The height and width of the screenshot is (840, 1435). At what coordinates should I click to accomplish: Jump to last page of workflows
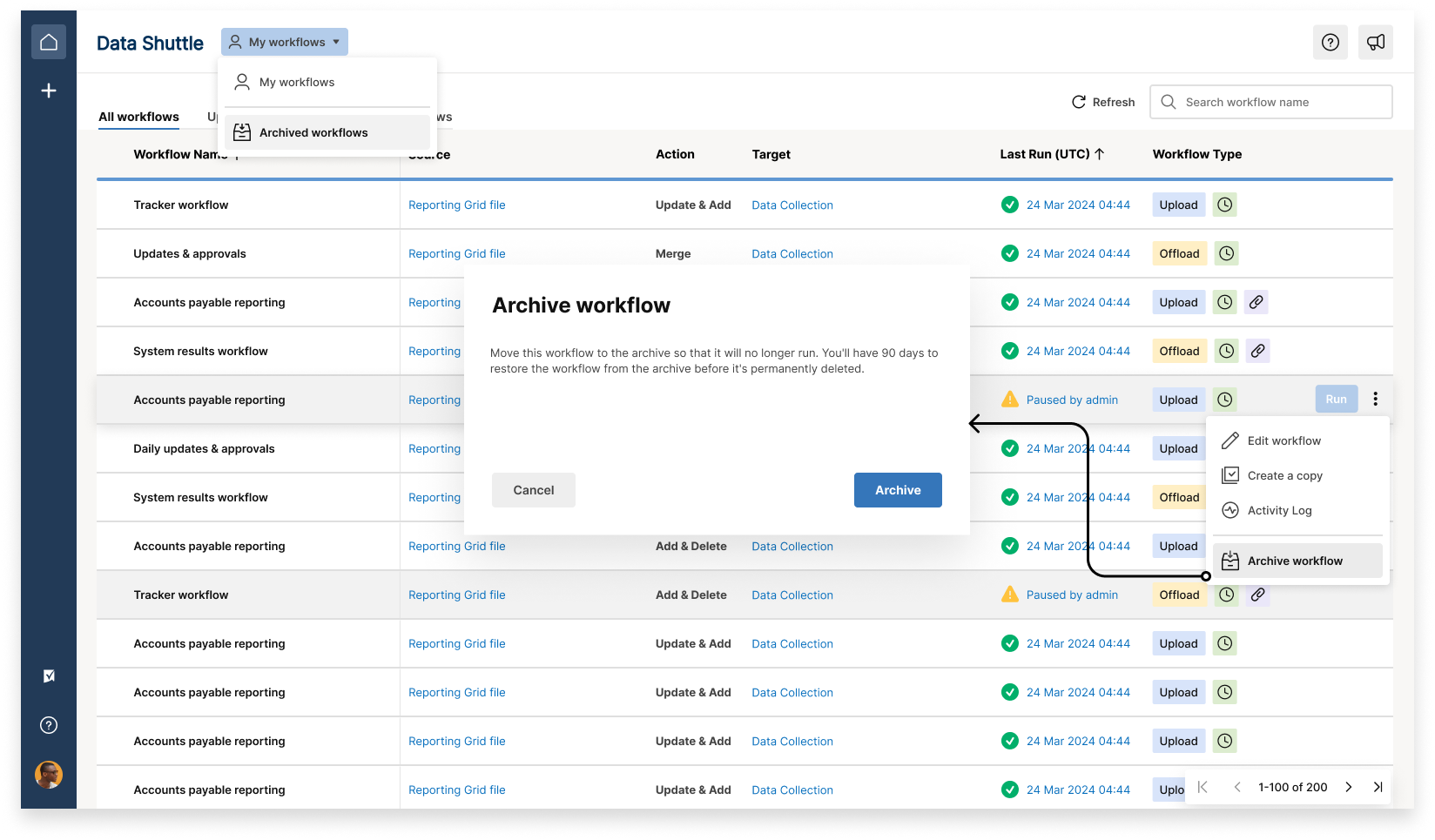click(1378, 787)
